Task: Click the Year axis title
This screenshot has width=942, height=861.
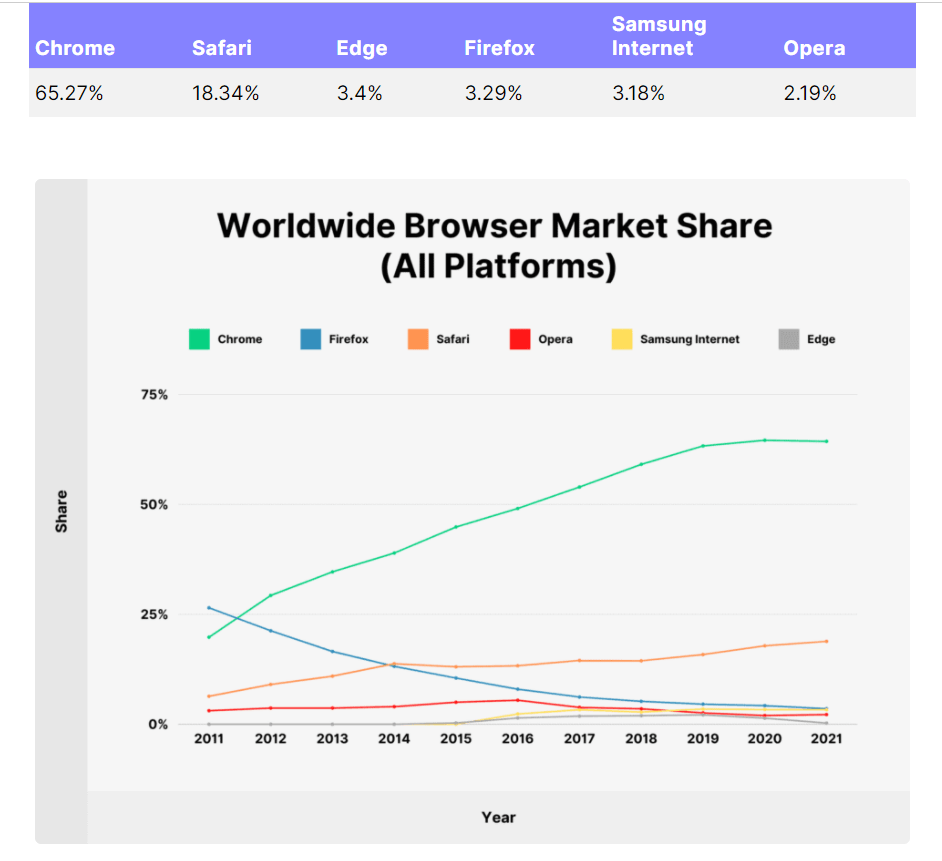Action: click(499, 818)
